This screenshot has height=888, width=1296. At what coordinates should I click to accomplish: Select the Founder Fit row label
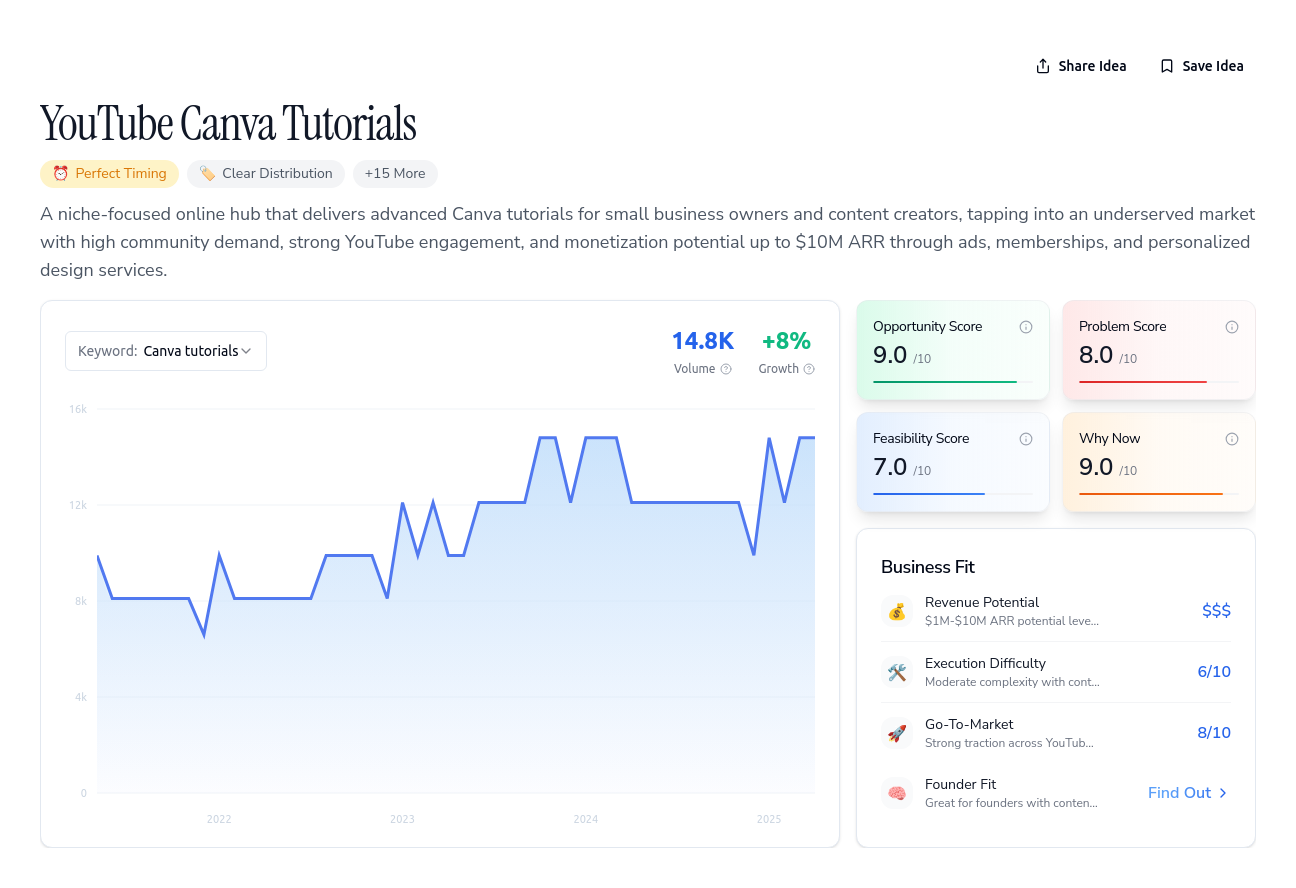pos(960,784)
